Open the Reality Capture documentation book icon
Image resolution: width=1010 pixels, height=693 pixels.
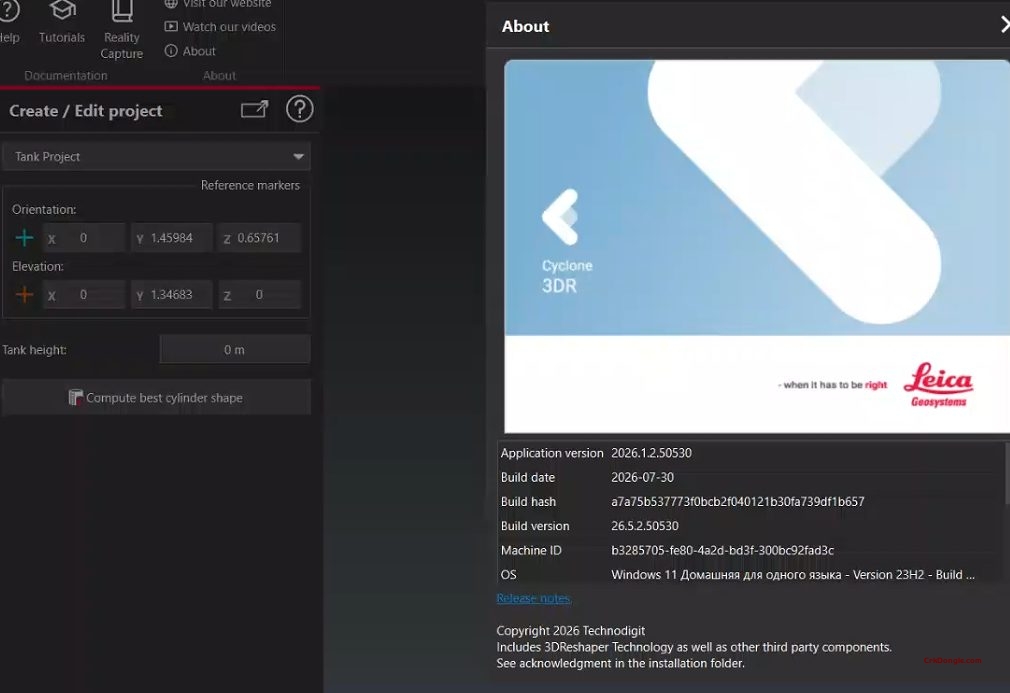pos(122,11)
